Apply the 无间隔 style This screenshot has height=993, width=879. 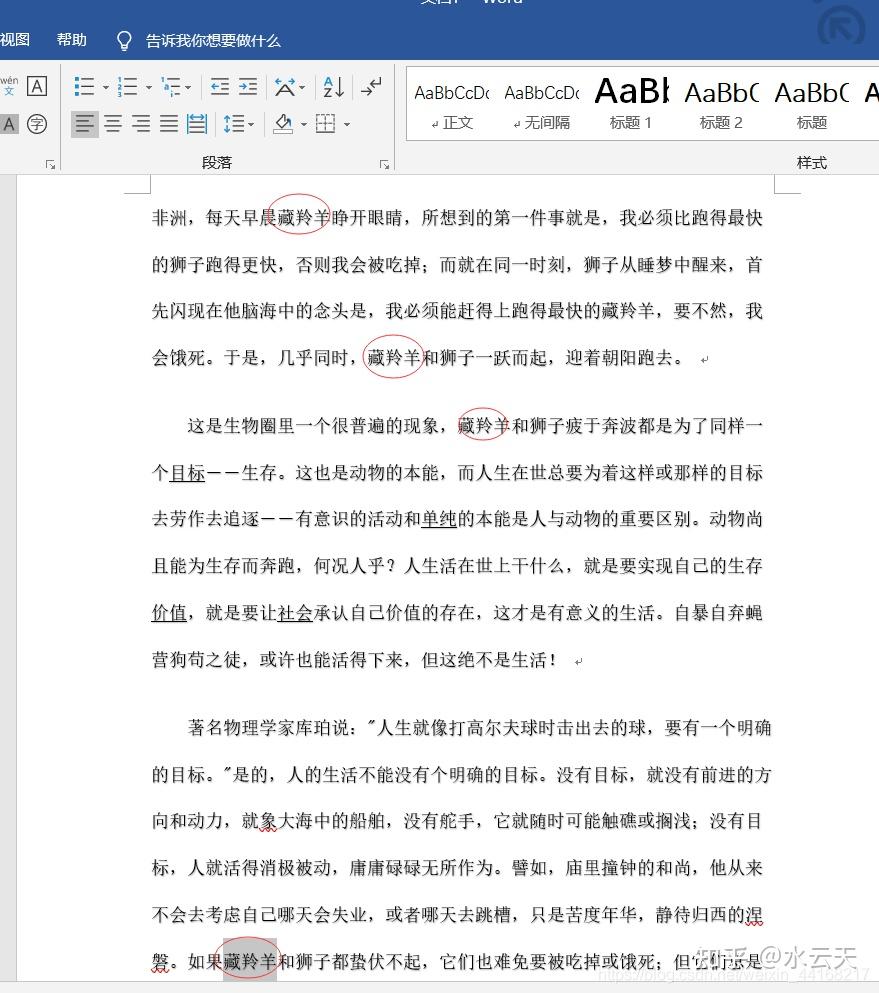coord(541,104)
